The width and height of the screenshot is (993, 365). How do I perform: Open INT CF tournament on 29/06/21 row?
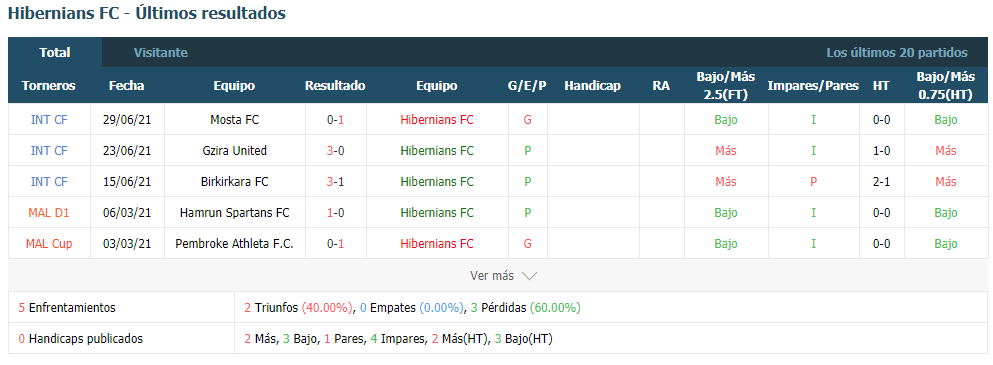click(49, 120)
